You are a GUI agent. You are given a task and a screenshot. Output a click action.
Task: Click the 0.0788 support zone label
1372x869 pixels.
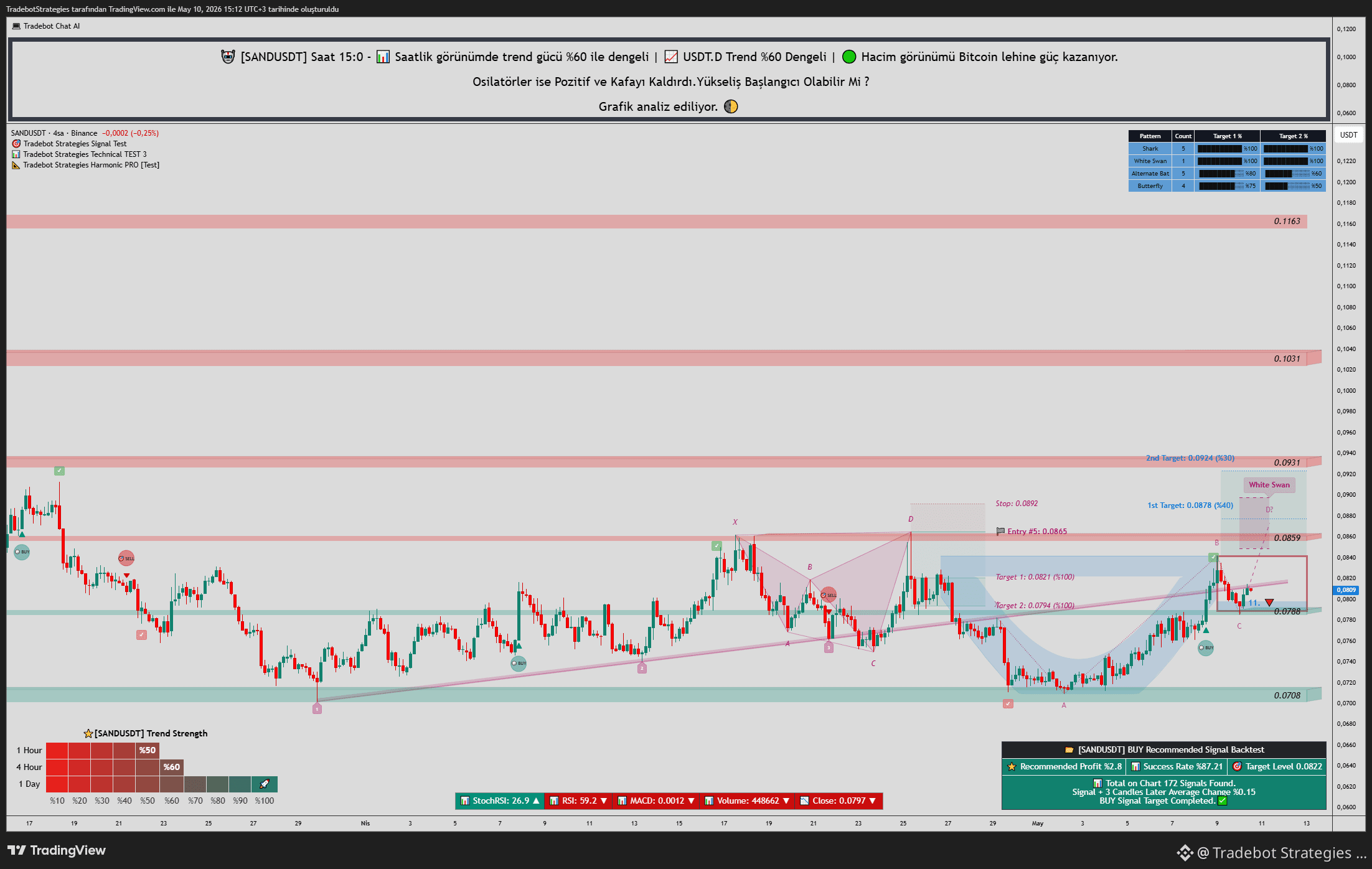click(x=1287, y=612)
